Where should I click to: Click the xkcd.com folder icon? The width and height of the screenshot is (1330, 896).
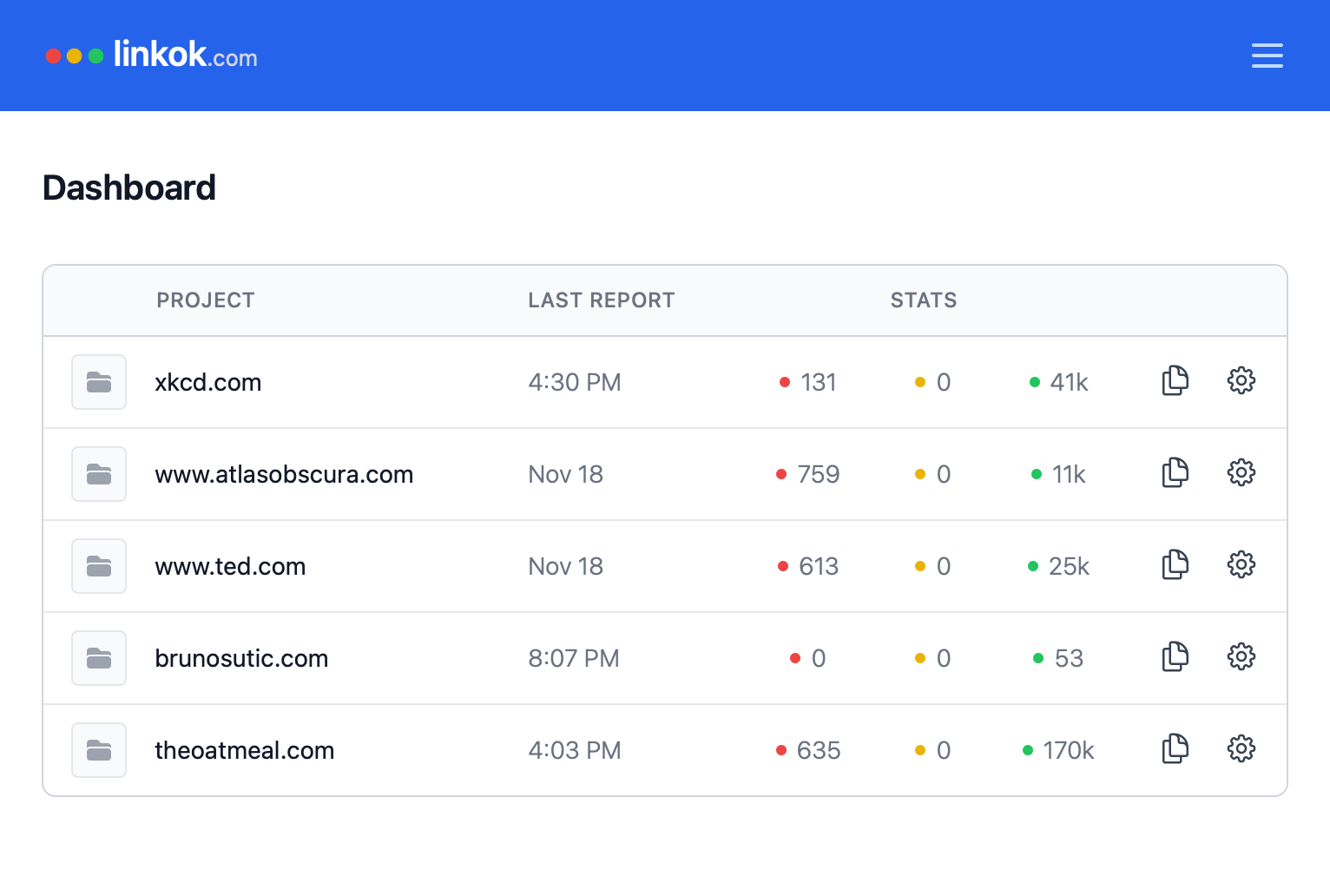pos(99,382)
